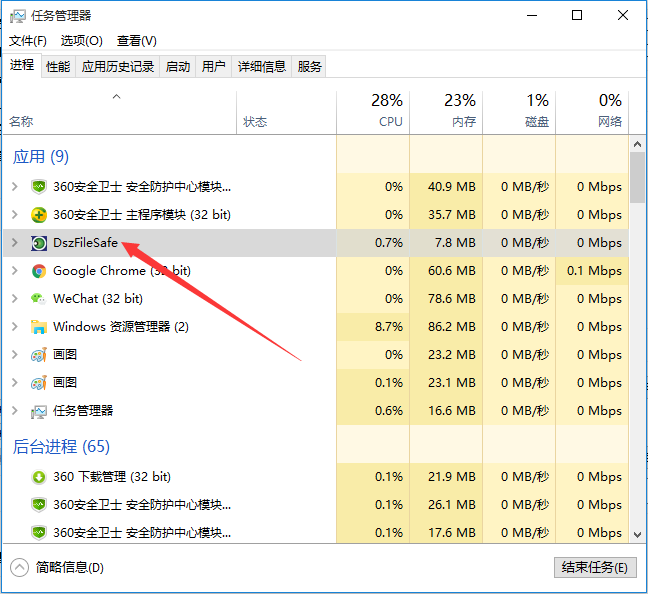Viewport: 648px width, 594px height.
Task: Click the 360 下载管理 icon
Action: [x=39, y=477]
